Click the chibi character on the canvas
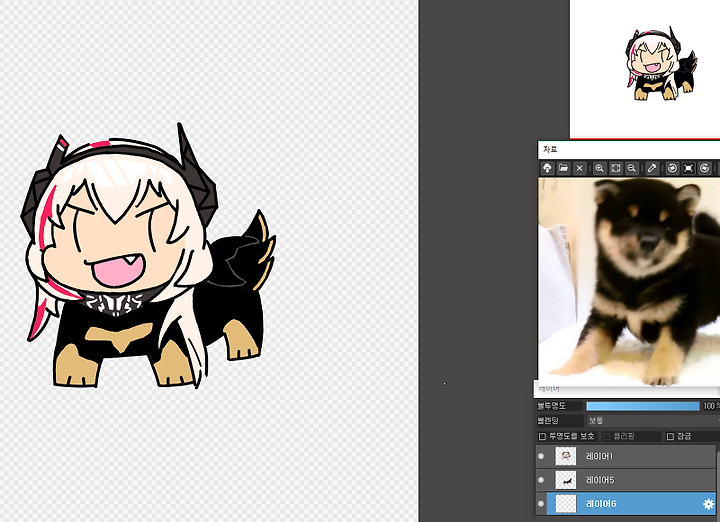The image size is (720, 522). point(148,257)
